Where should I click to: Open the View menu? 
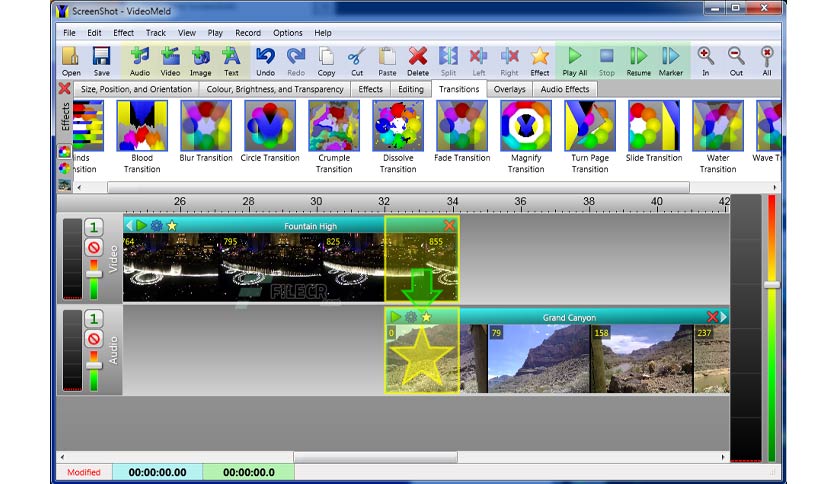(187, 33)
